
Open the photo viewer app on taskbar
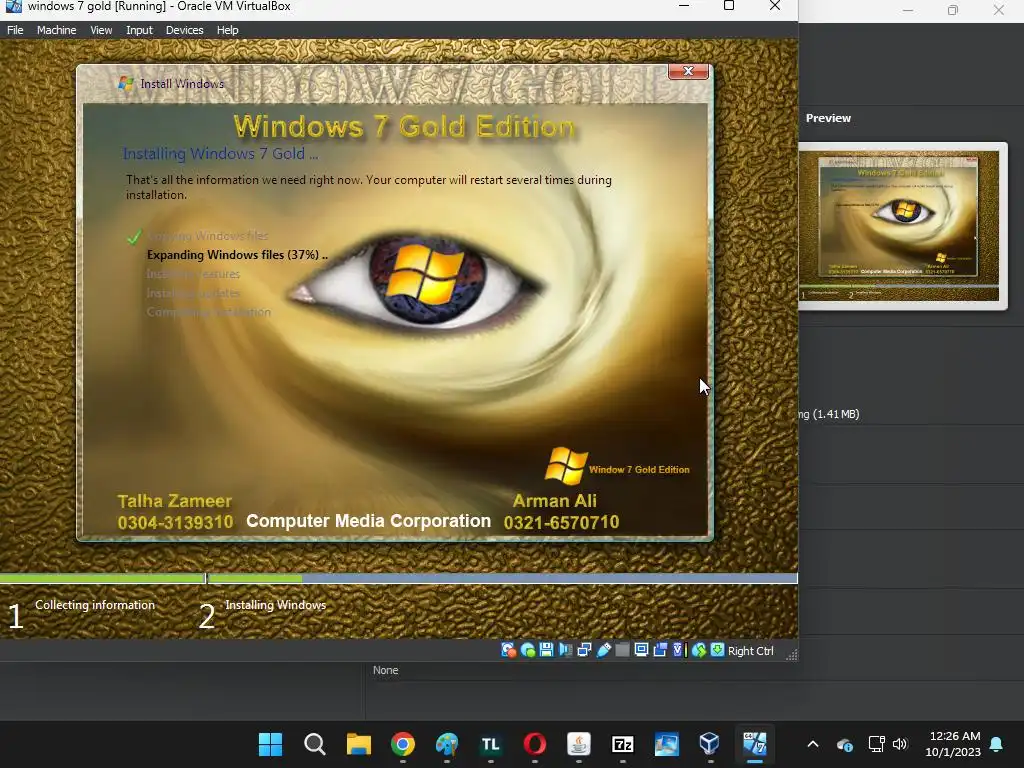667,744
